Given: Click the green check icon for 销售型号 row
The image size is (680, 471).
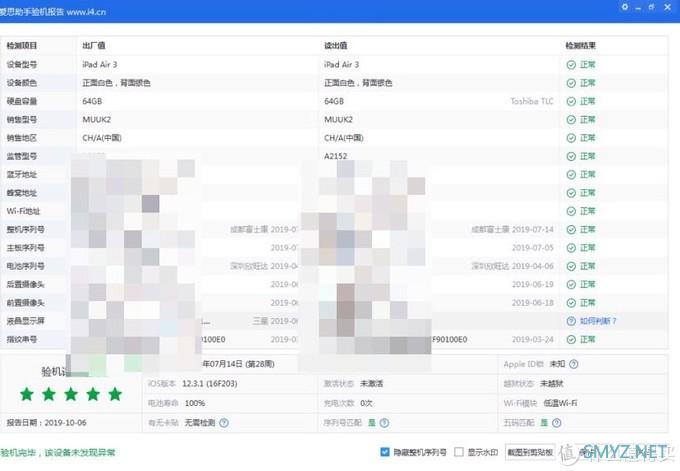Looking at the screenshot, I should point(571,119).
